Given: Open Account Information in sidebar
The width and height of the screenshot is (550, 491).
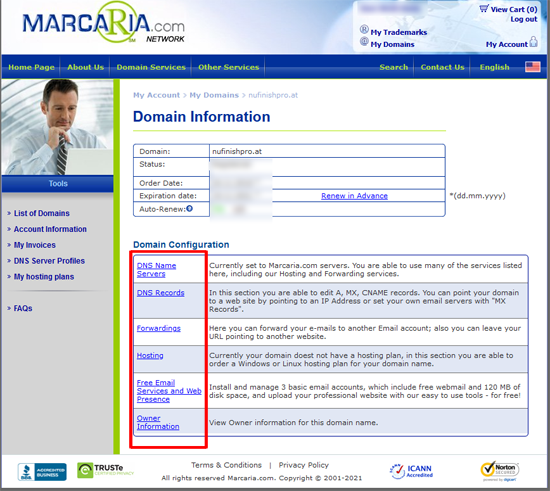Looking at the screenshot, I should pyautogui.click(x=50, y=229).
